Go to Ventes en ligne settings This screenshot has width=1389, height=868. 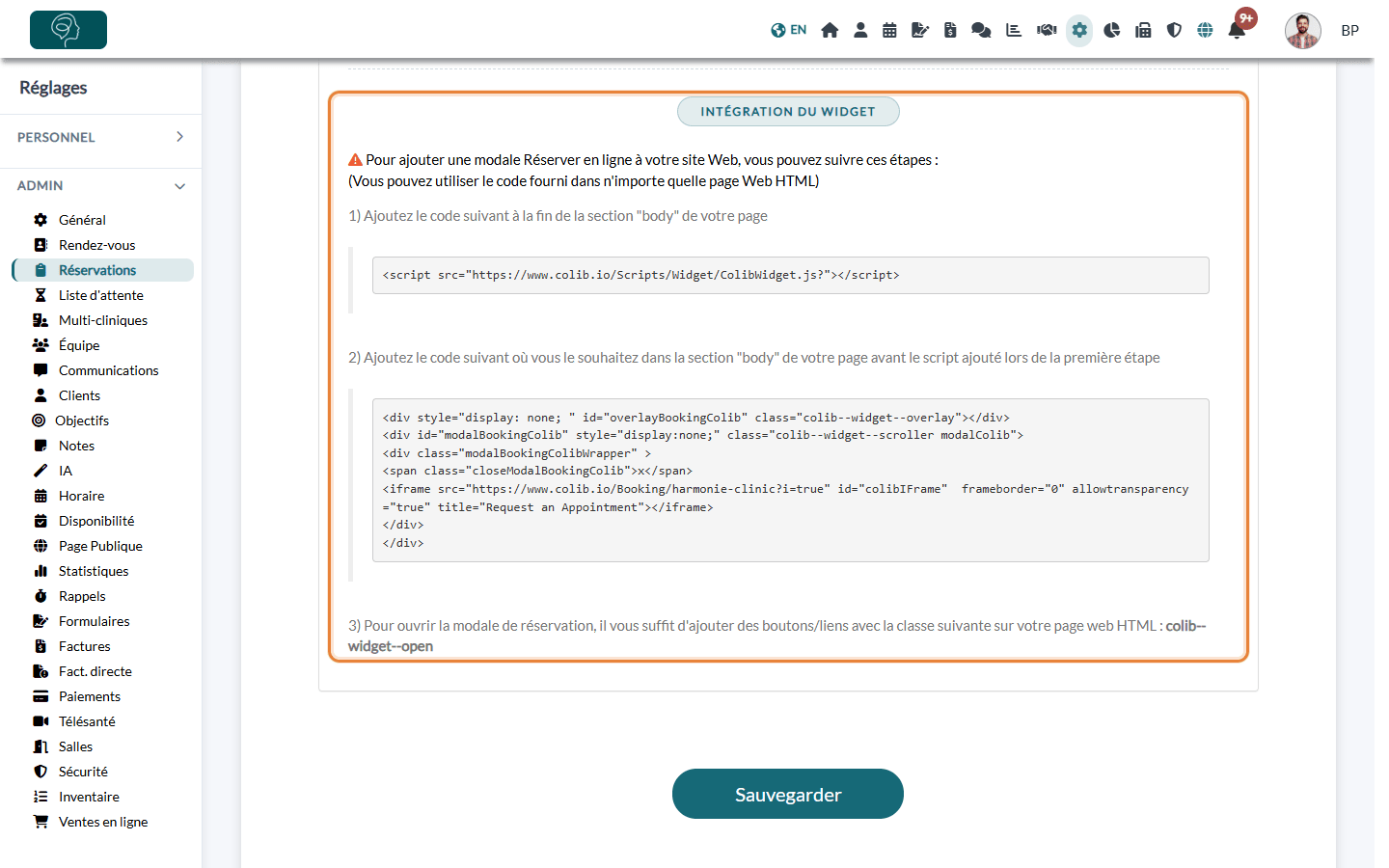click(x=102, y=822)
